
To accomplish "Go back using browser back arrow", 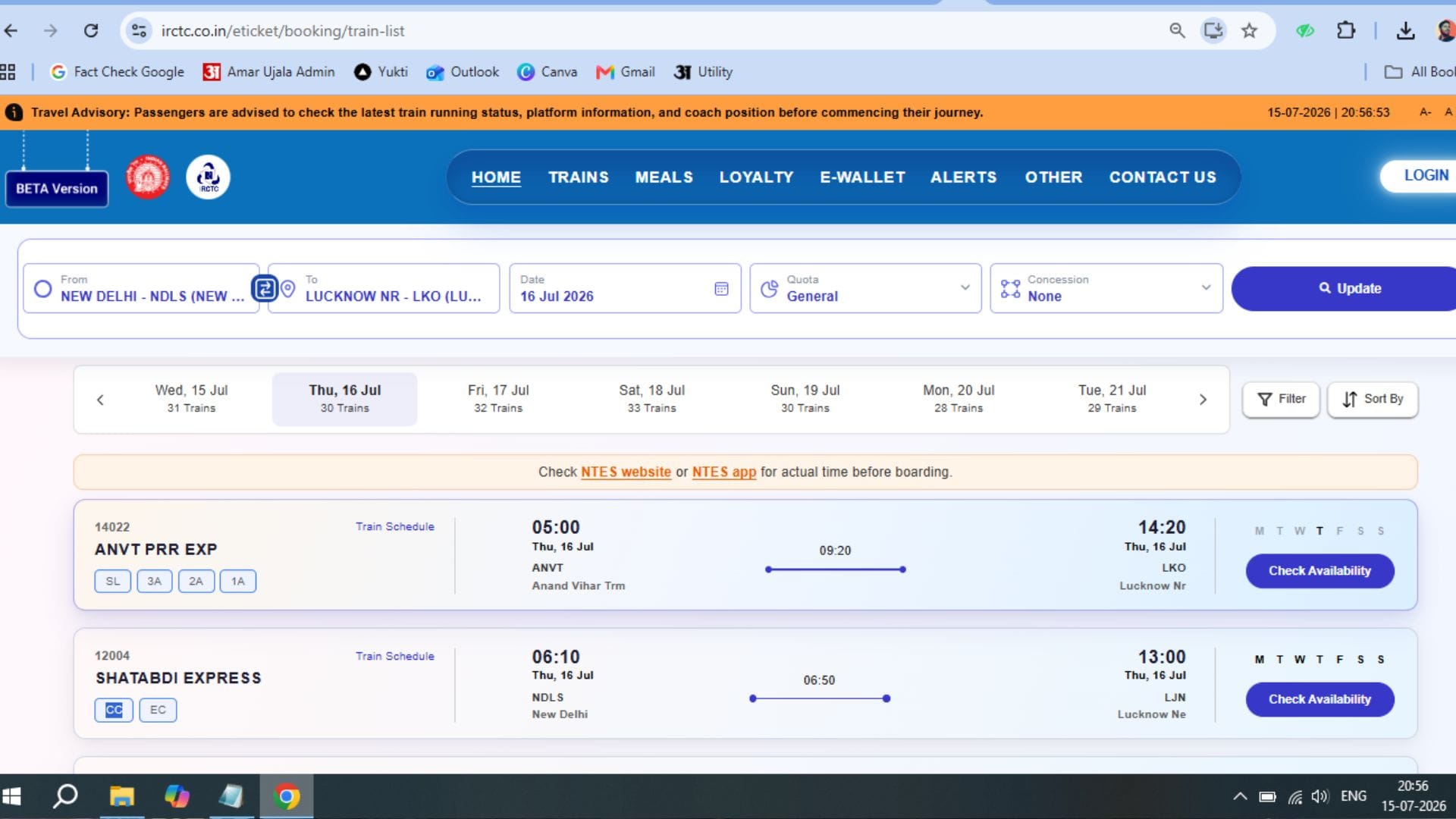I will pyautogui.click(x=11, y=30).
